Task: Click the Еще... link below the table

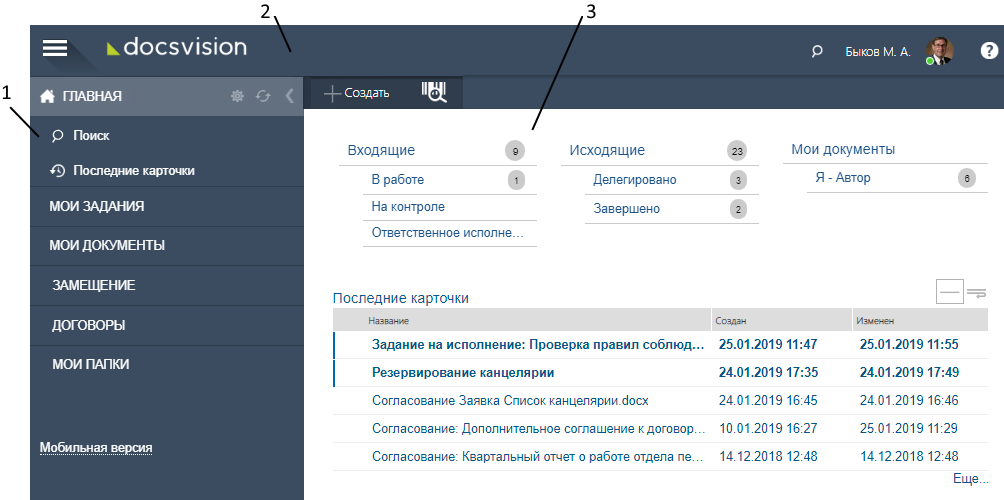Action: [x=969, y=479]
